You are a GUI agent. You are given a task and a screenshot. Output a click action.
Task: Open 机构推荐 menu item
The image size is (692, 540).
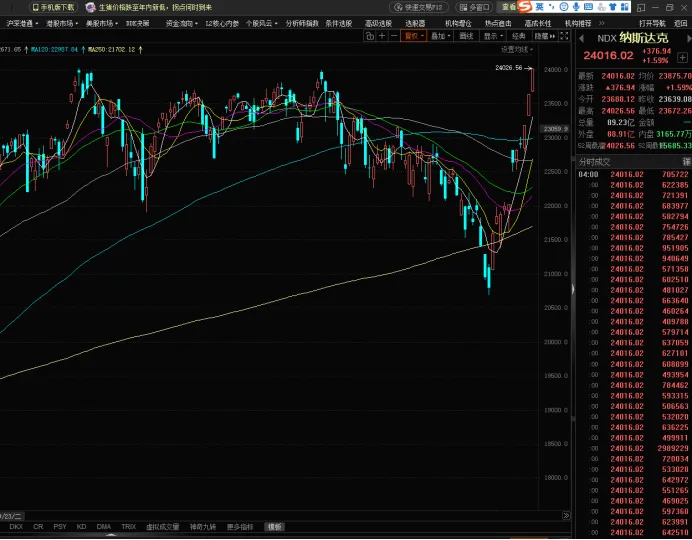[x=578, y=23]
